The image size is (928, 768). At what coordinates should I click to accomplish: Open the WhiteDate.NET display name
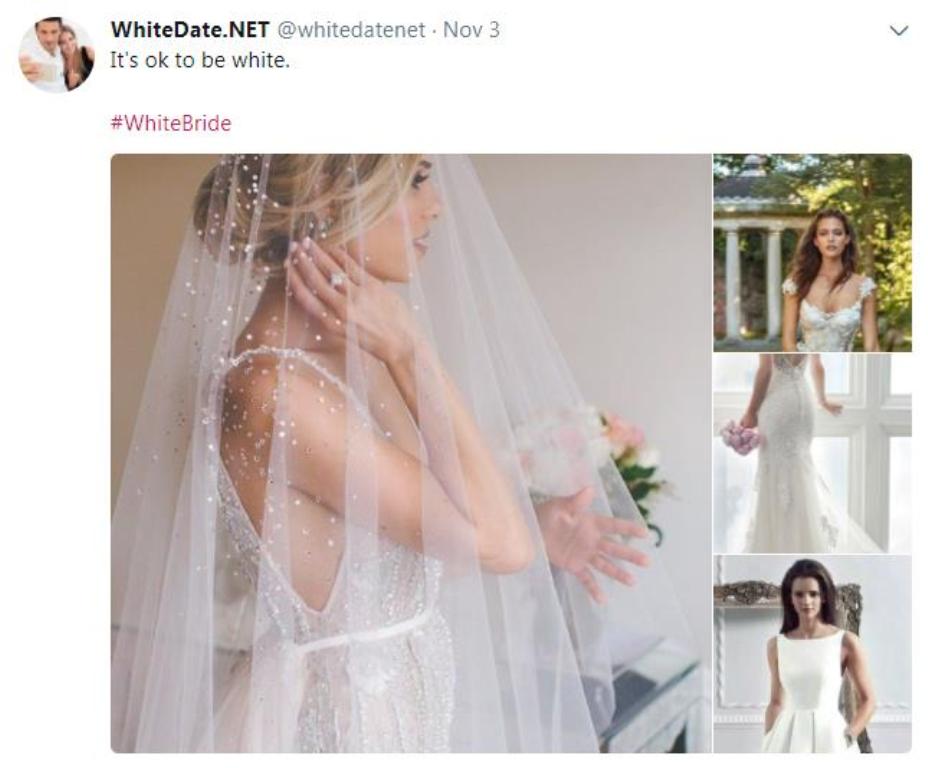coord(190,30)
